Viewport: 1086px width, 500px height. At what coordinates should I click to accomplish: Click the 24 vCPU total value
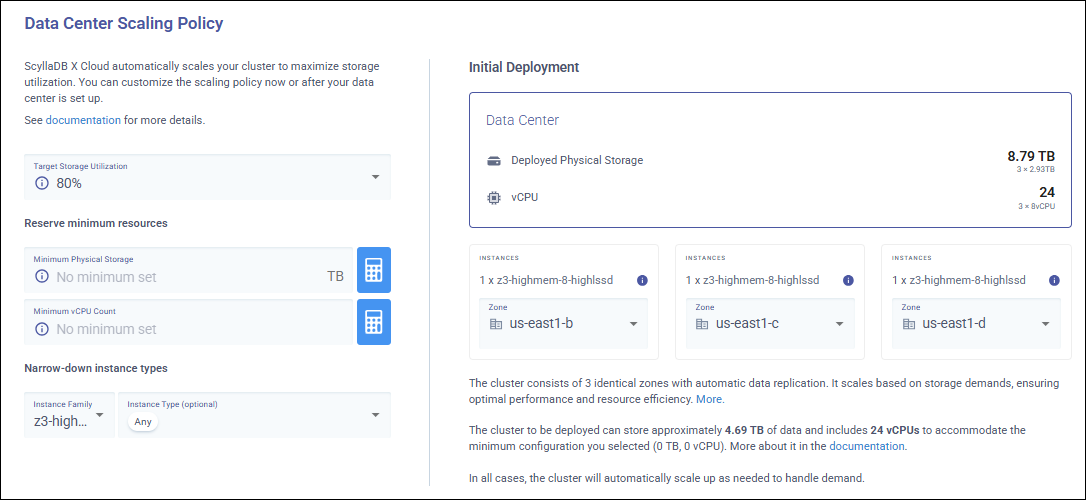pyautogui.click(x=1047, y=193)
